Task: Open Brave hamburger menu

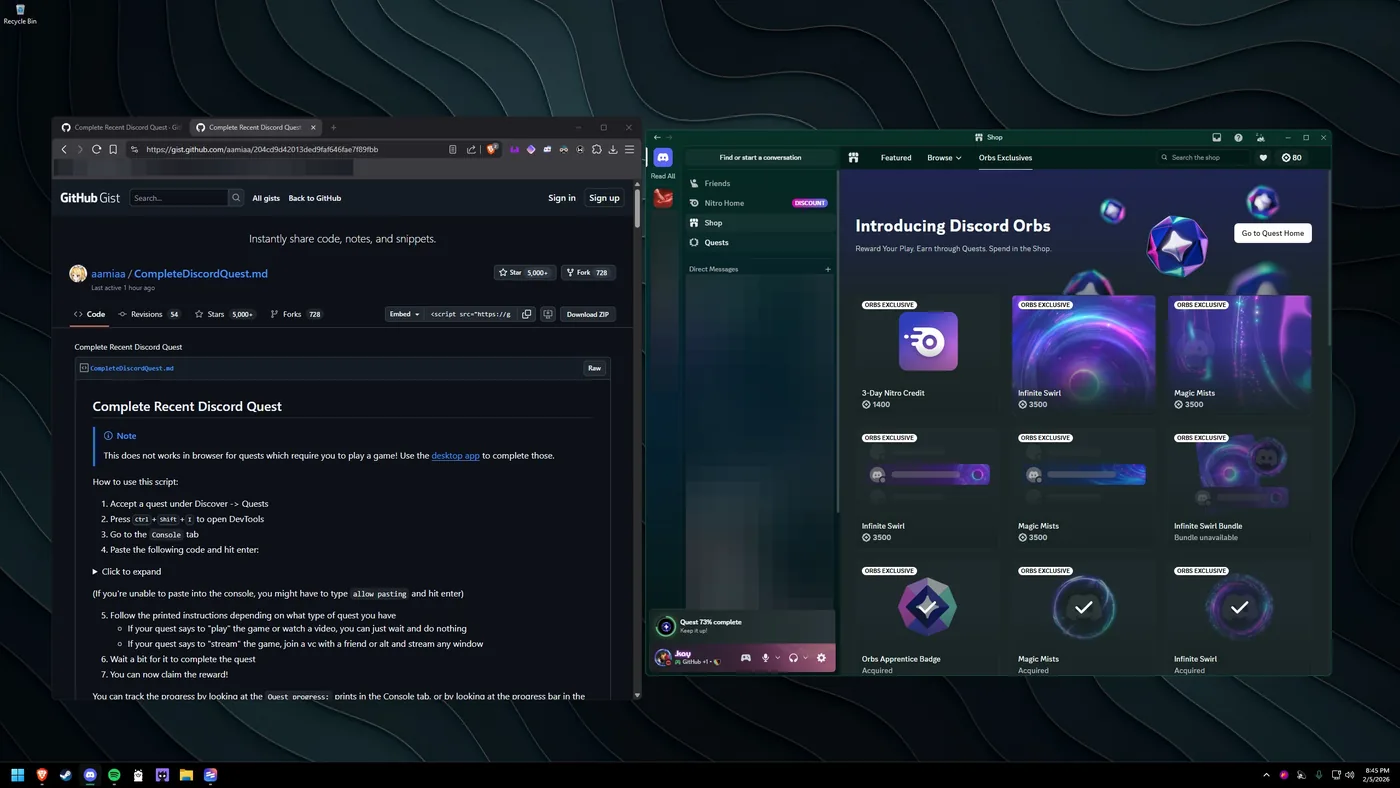Action: tap(629, 149)
